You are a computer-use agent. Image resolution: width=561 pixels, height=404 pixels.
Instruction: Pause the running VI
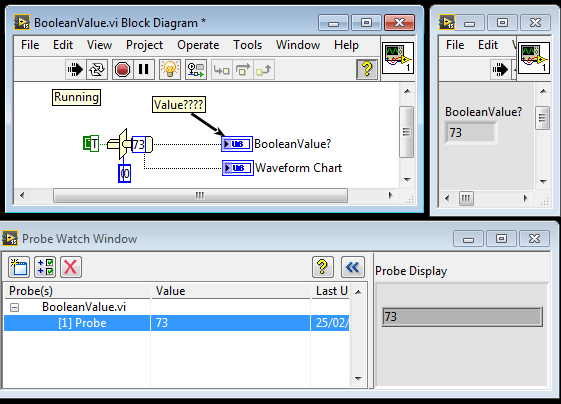coord(143,69)
